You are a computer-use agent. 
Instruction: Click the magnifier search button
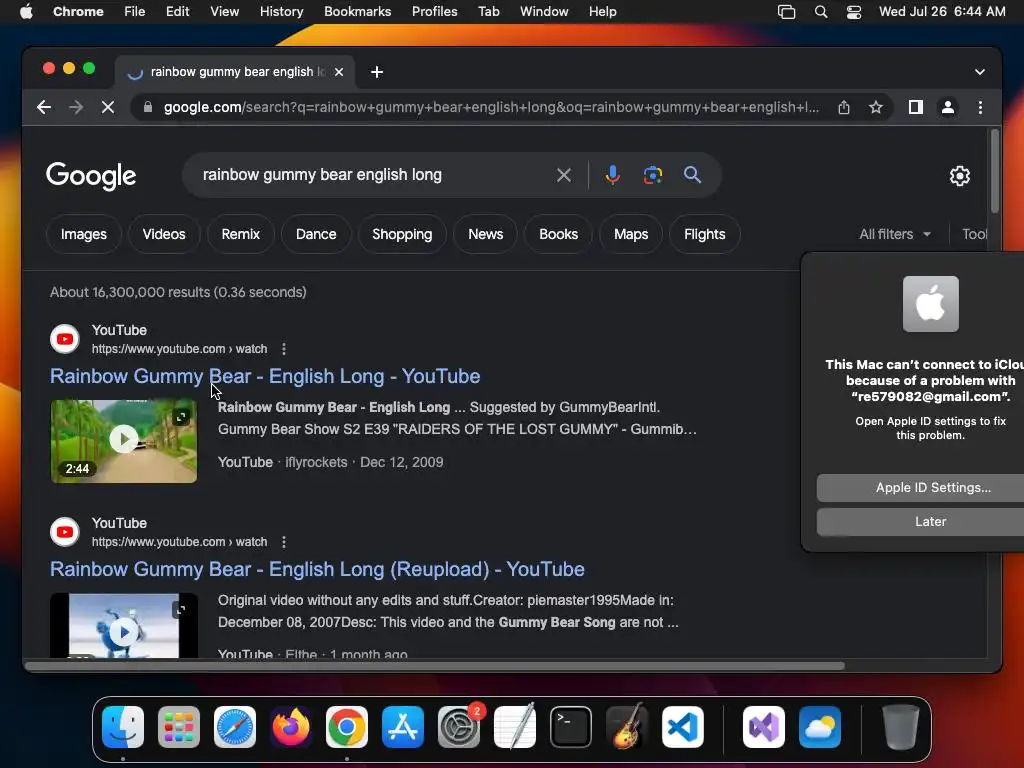(692, 175)
